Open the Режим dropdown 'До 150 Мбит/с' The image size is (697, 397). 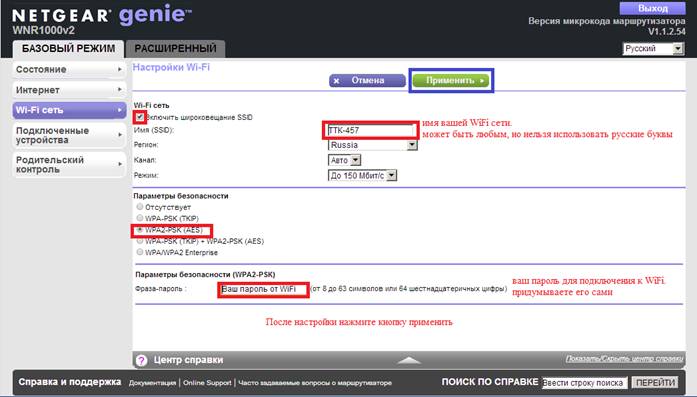coord(362,176)
